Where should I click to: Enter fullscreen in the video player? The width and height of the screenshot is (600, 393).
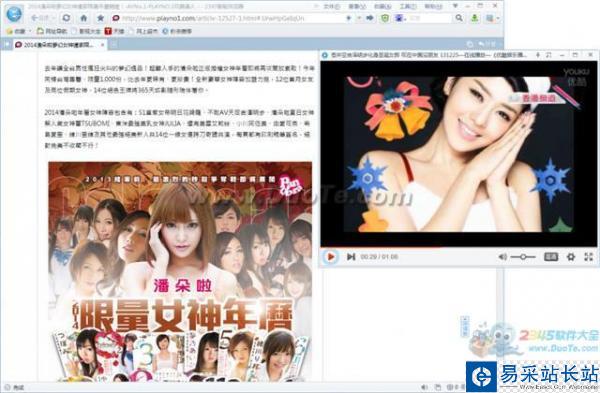pos(589,257)
